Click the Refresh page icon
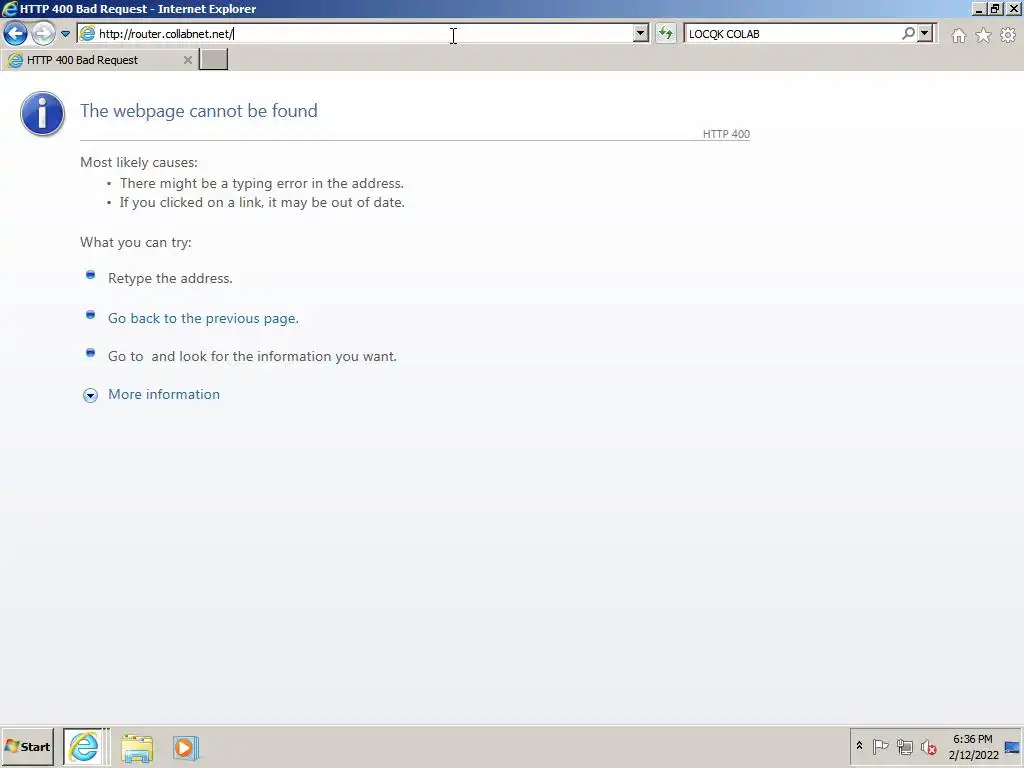Viewport: 1024px width, 768px height. 665,33
